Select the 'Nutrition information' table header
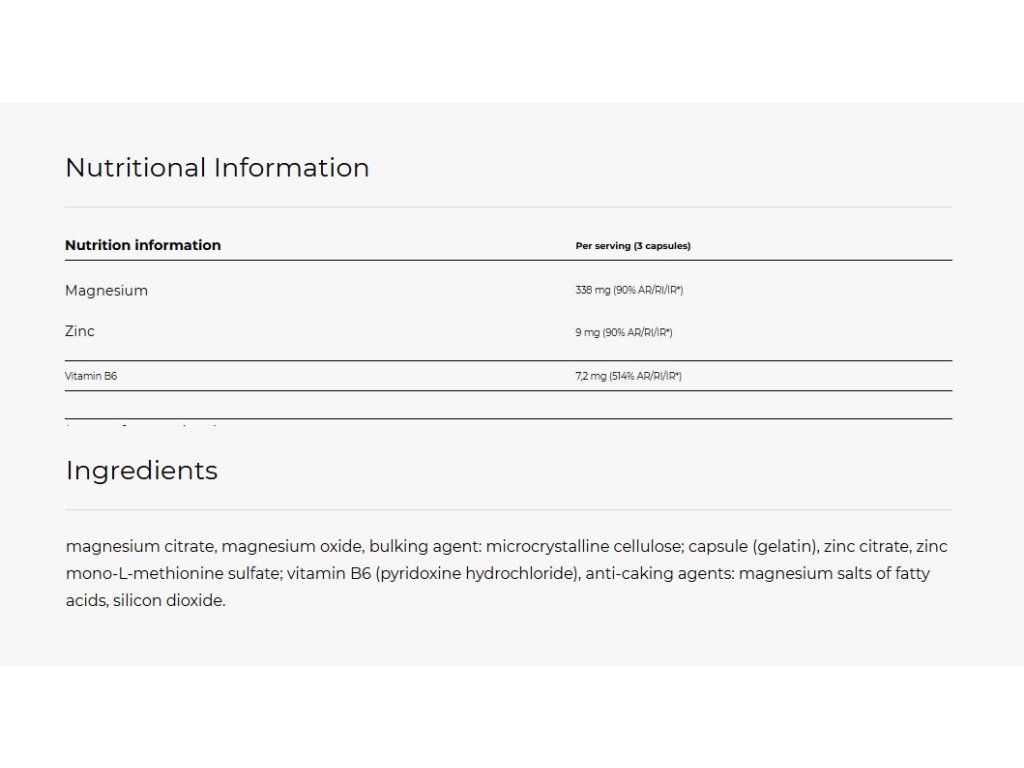Screen dimensions: 1024x768 (x=143, y=245)
